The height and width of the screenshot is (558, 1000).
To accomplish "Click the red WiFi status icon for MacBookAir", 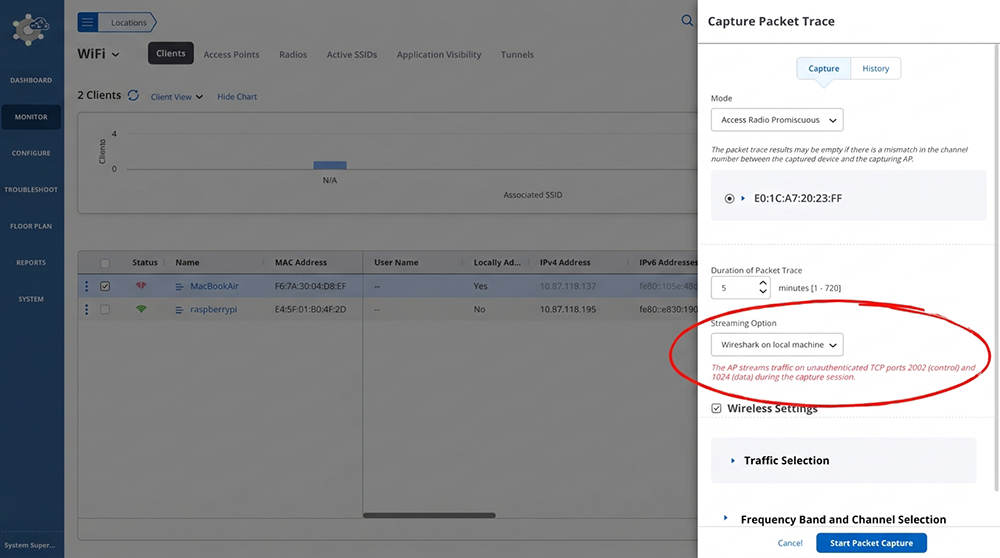I will pyautogui.click(x=141, y=286).
